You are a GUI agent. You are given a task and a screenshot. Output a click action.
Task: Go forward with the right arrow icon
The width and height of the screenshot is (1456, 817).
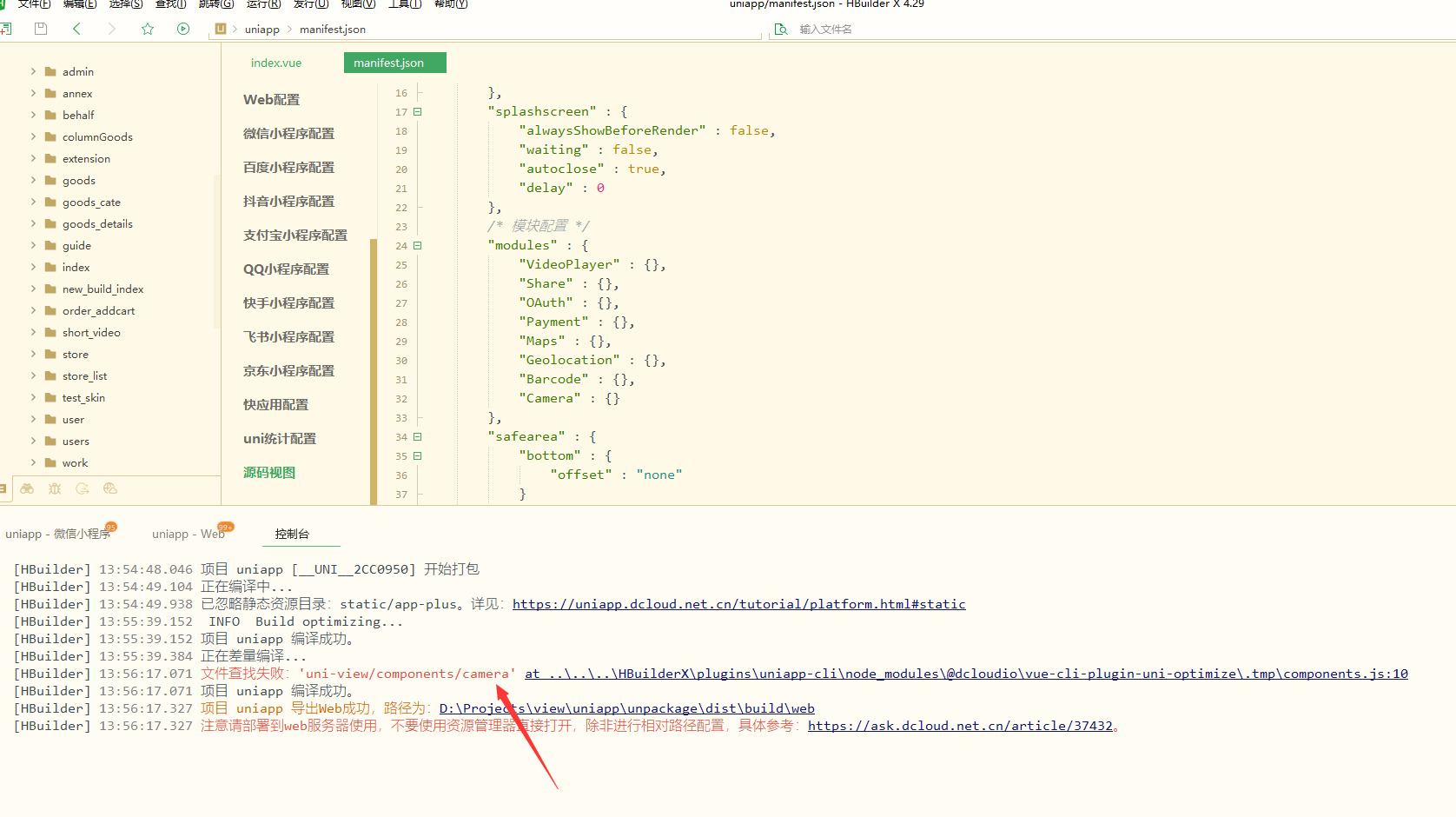111,29
